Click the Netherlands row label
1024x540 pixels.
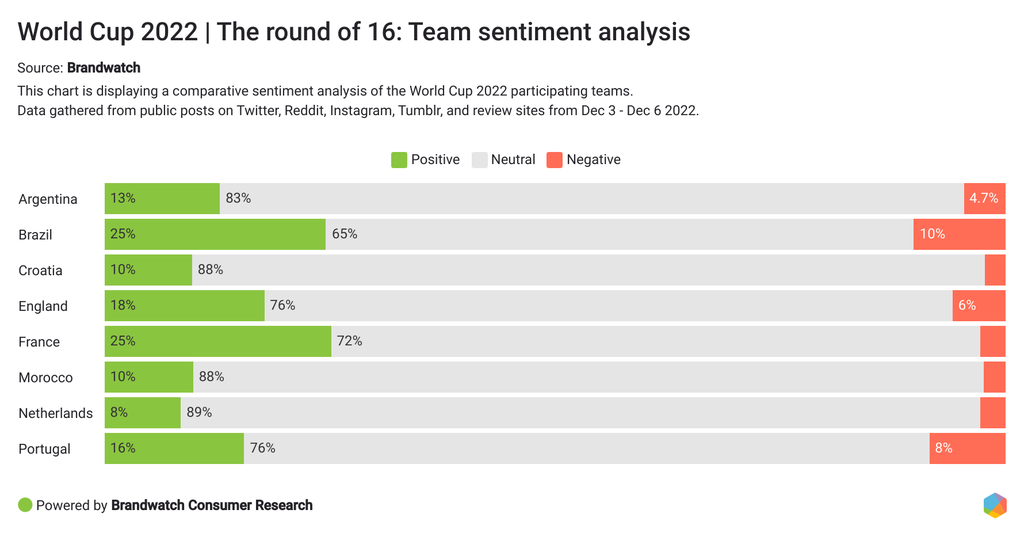pyautogui.click(x=55, y=413)
